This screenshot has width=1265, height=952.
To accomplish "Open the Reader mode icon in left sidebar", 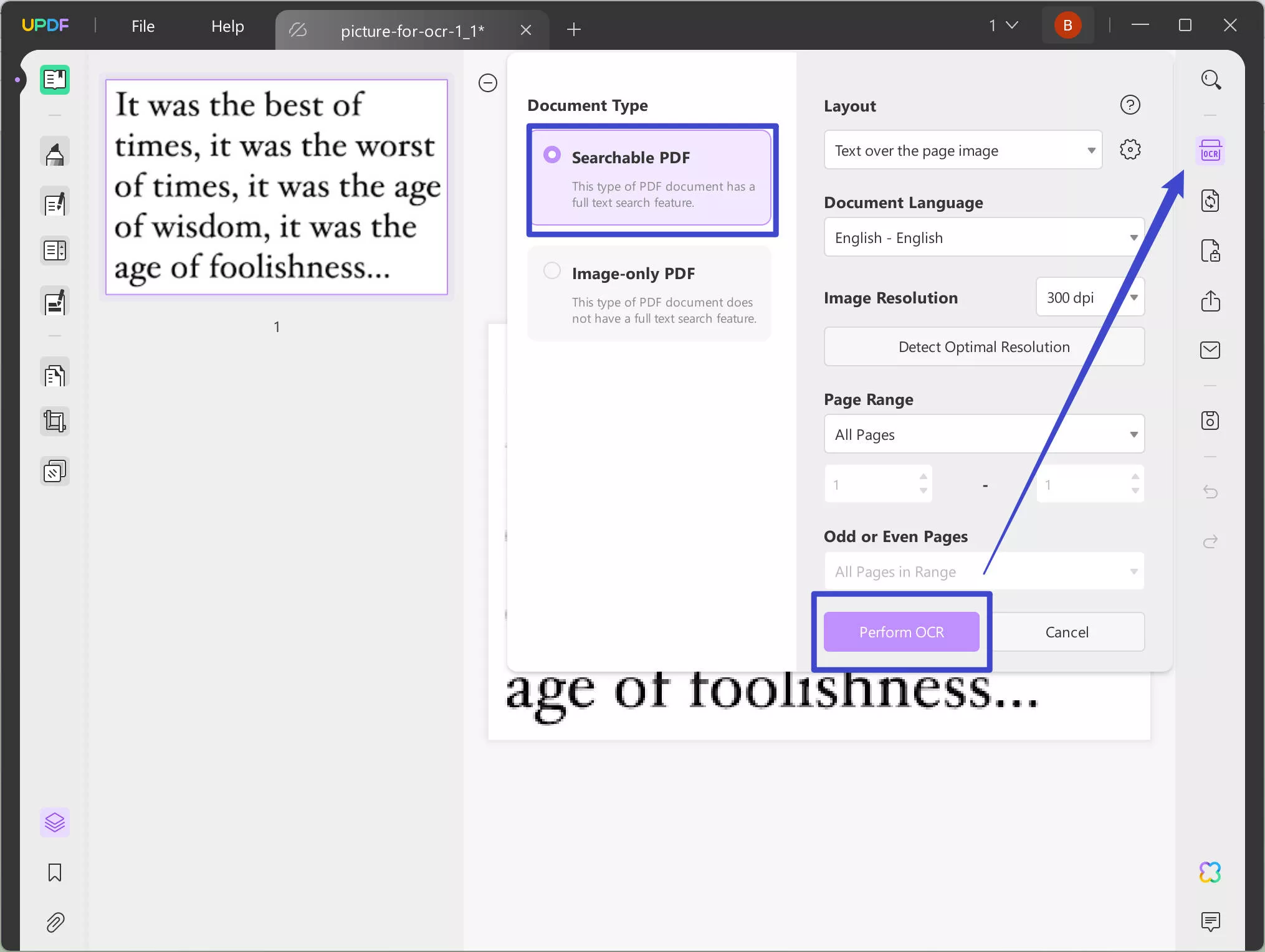I will pyautogui.click(x=55, y=80).
